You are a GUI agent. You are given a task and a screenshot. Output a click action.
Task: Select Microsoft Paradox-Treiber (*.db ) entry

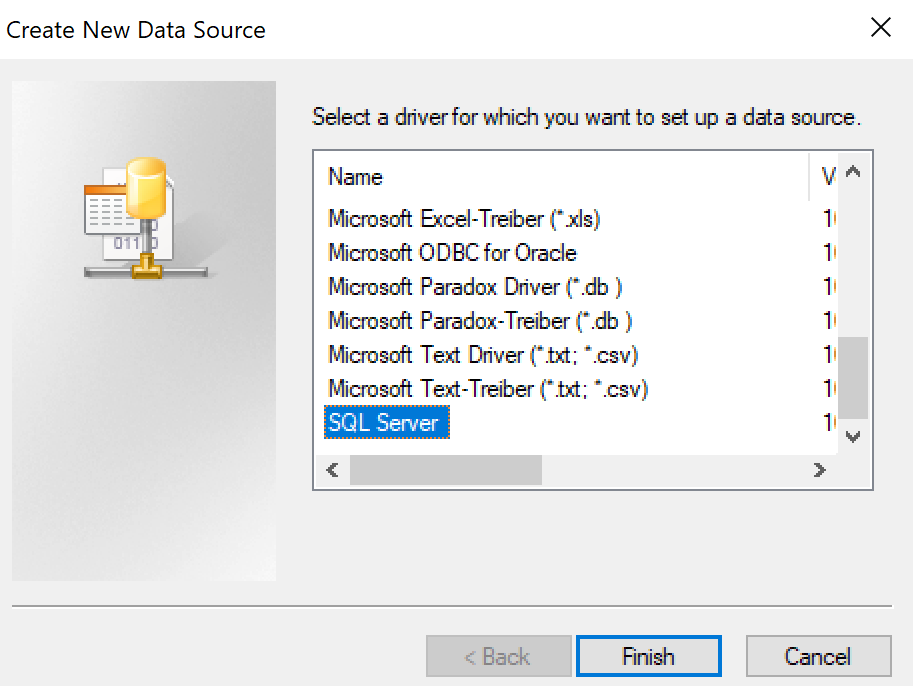pos(480,321)
